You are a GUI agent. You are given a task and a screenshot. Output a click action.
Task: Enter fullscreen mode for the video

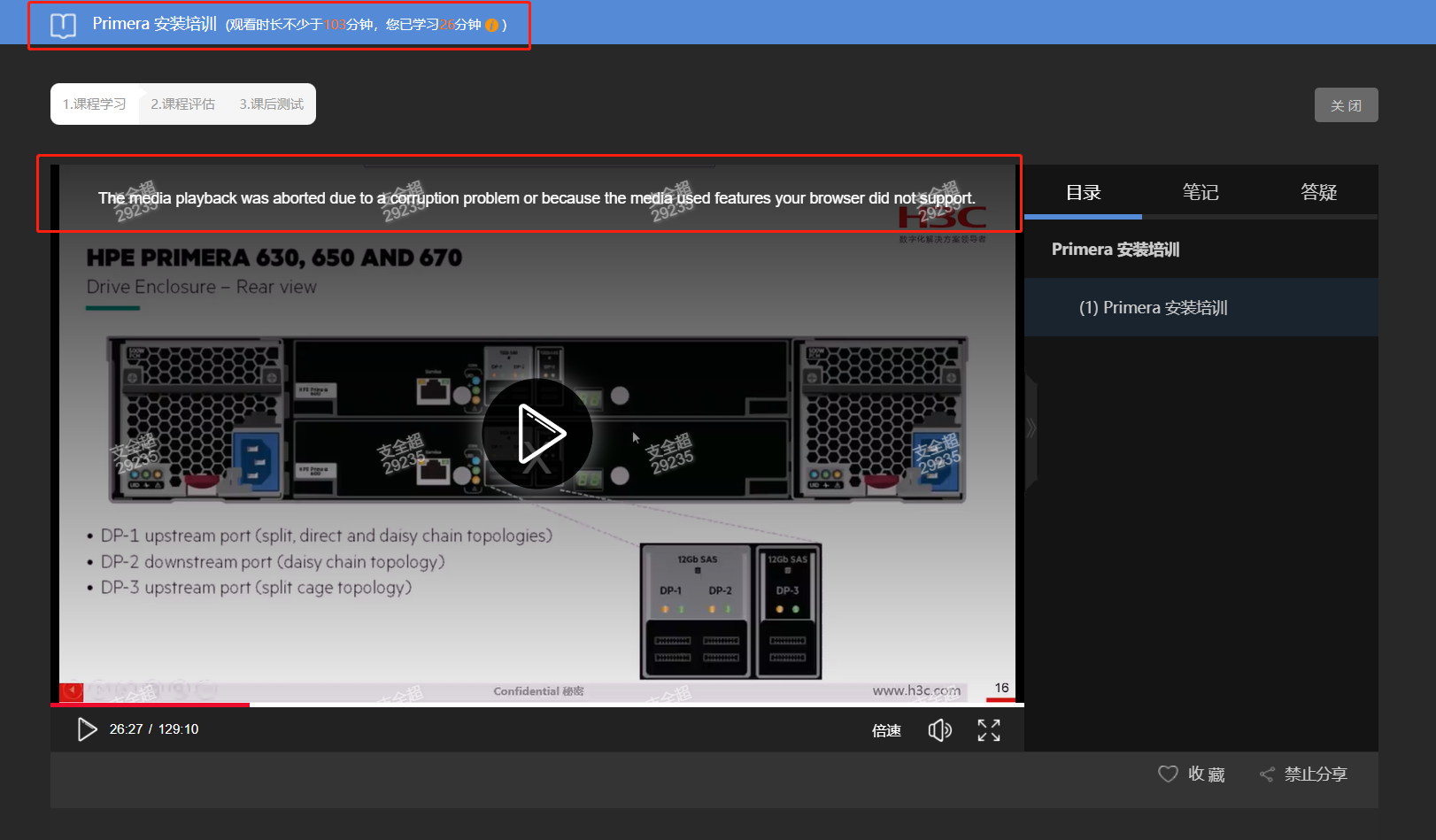coord(989,730)
